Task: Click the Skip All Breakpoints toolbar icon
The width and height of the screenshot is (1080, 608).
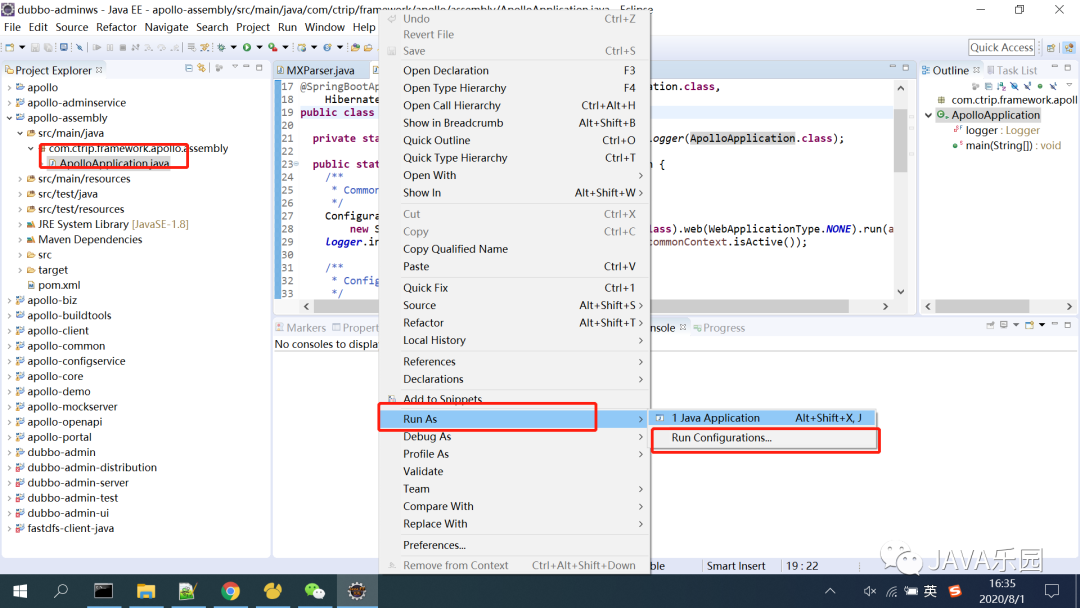Action: click(x=79, y=48)
